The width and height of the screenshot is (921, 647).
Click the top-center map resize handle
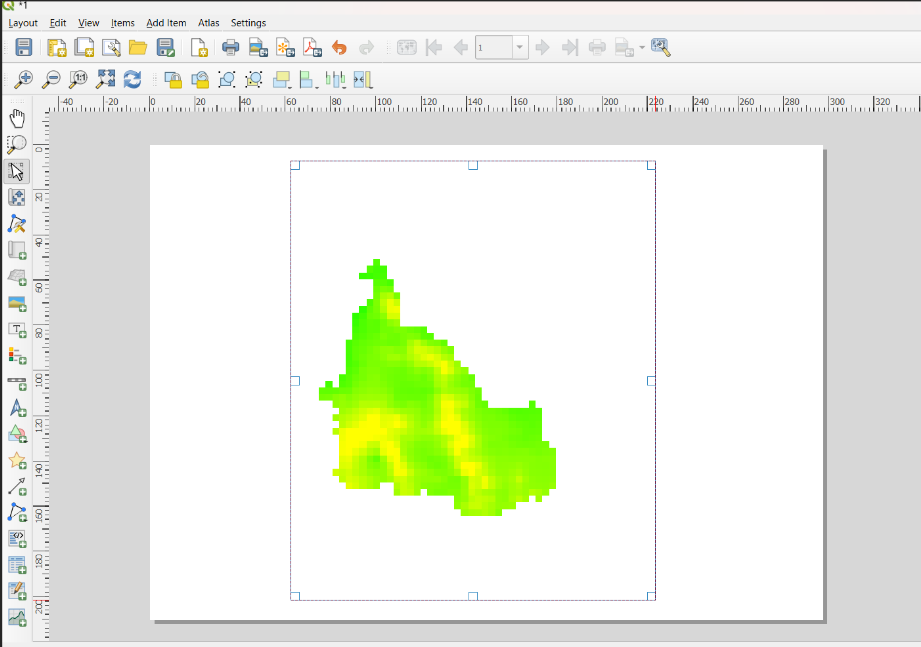(x=473, y=166)
